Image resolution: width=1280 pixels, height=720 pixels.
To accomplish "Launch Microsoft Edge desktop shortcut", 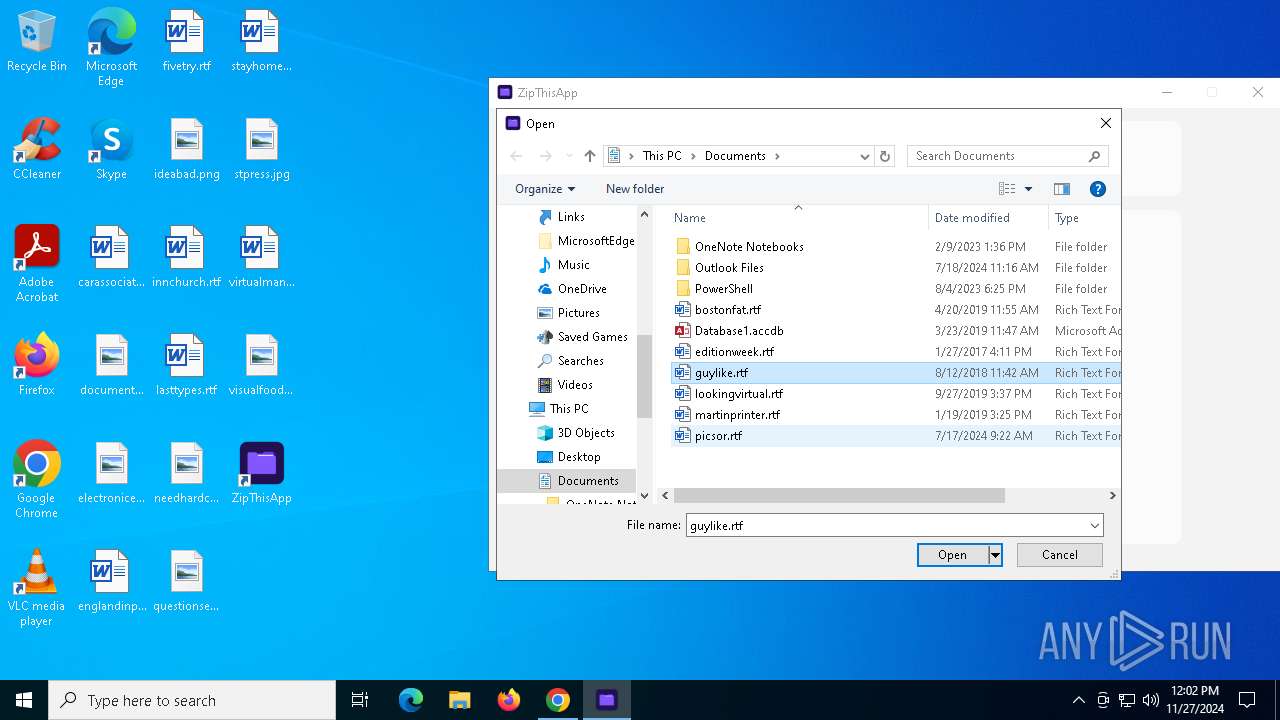I will pyautogui.click(x=111, y=47).
